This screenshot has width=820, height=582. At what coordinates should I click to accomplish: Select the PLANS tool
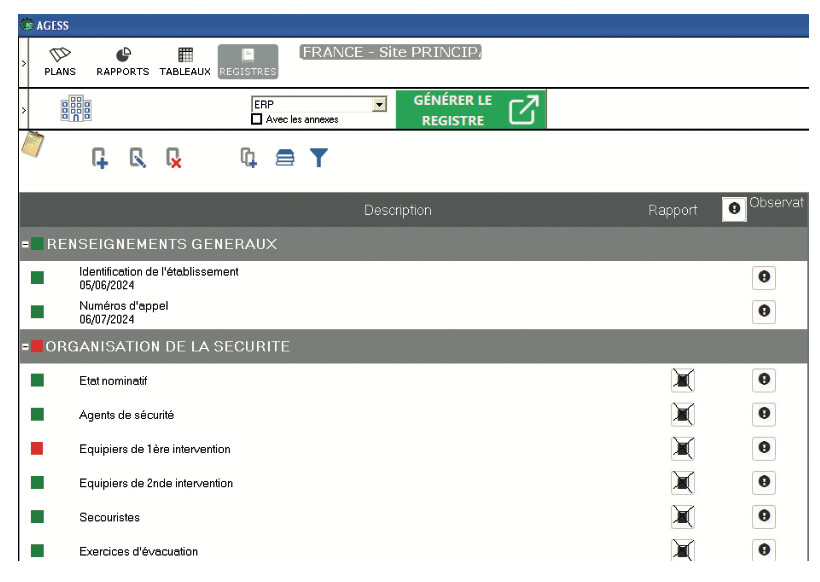(62, 60)
